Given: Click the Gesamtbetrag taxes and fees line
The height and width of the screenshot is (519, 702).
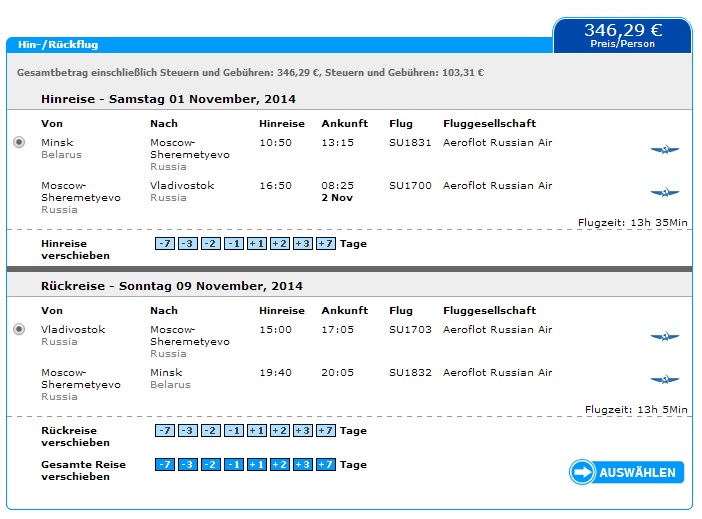Looking at the screenshot, I should pyautogui.click(x=250, y=73).
